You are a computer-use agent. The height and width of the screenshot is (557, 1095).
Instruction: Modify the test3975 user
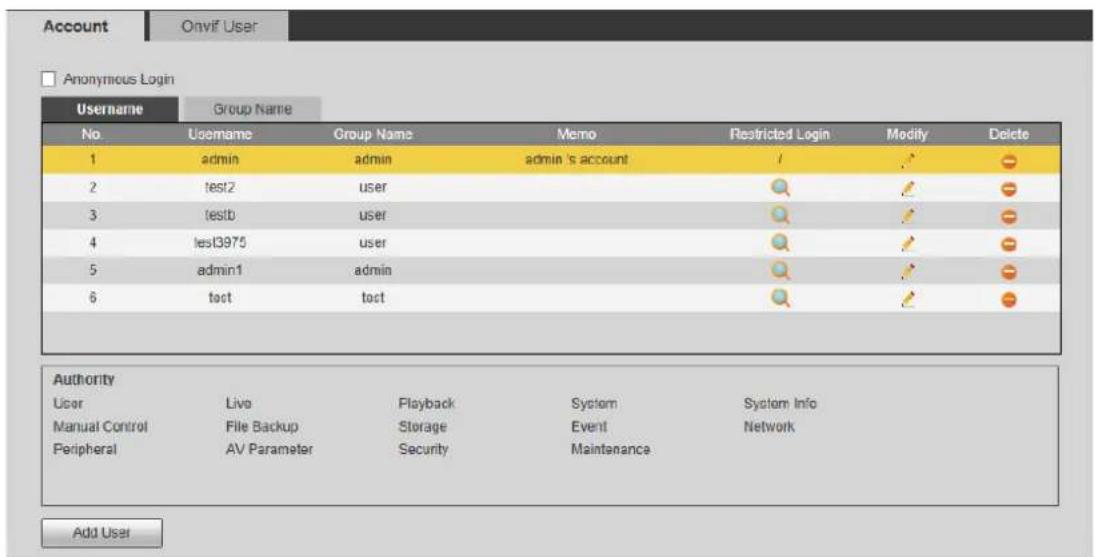(x=907, y=244)
